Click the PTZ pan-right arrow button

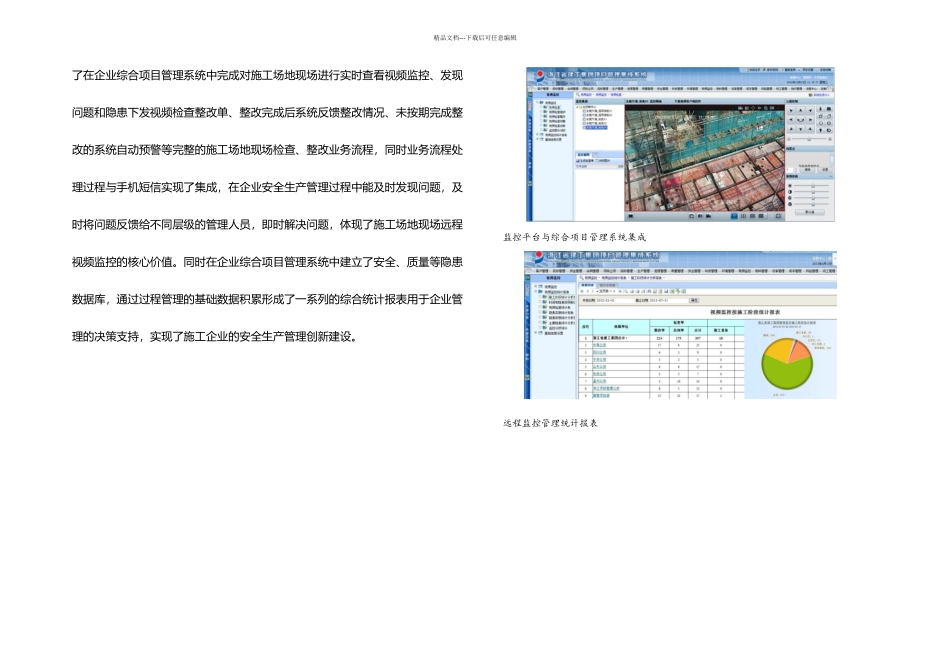[810, 119]
